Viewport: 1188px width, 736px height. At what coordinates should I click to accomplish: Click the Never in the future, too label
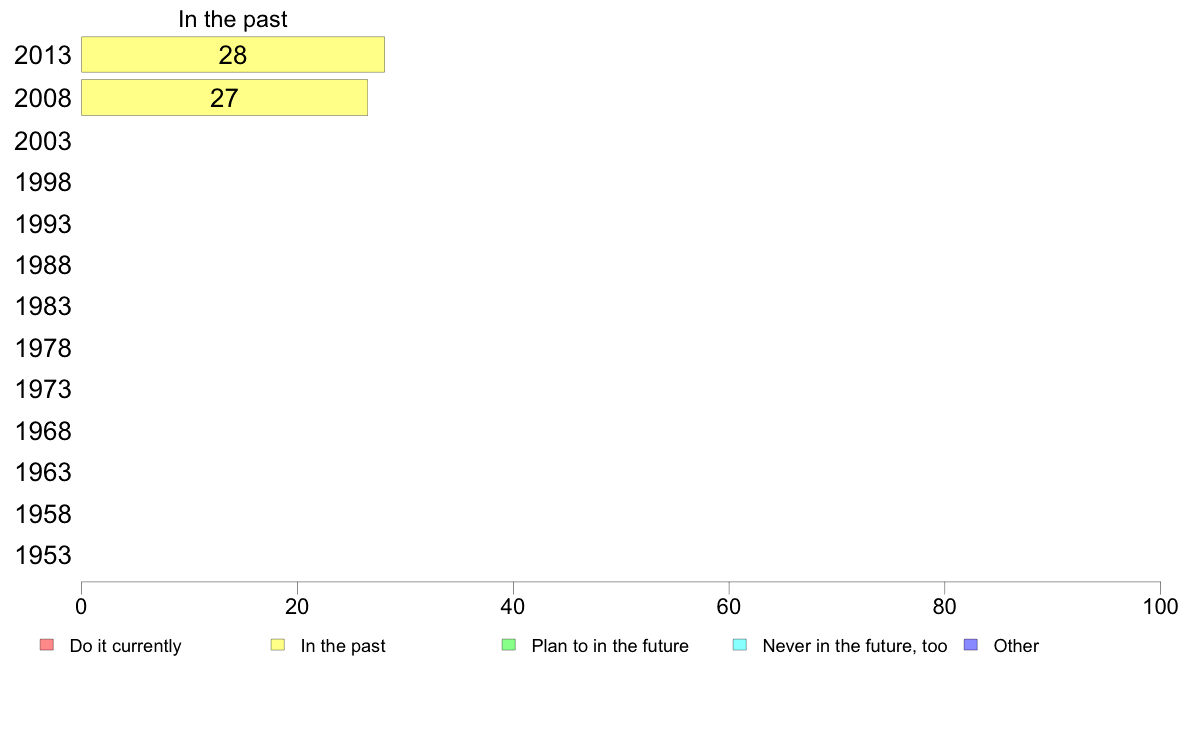[x=855, y=646]
